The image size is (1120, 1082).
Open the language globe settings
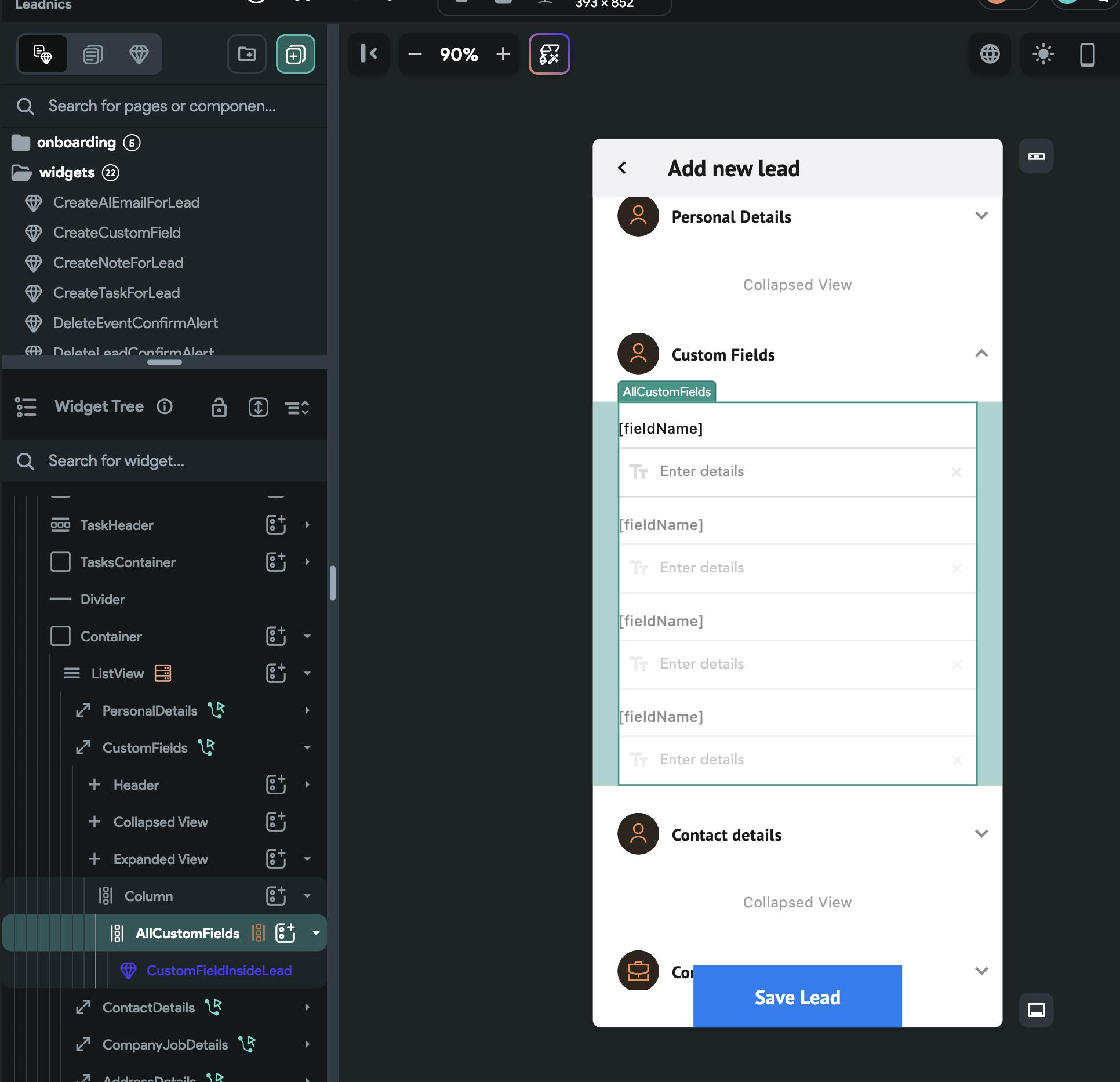990,54
